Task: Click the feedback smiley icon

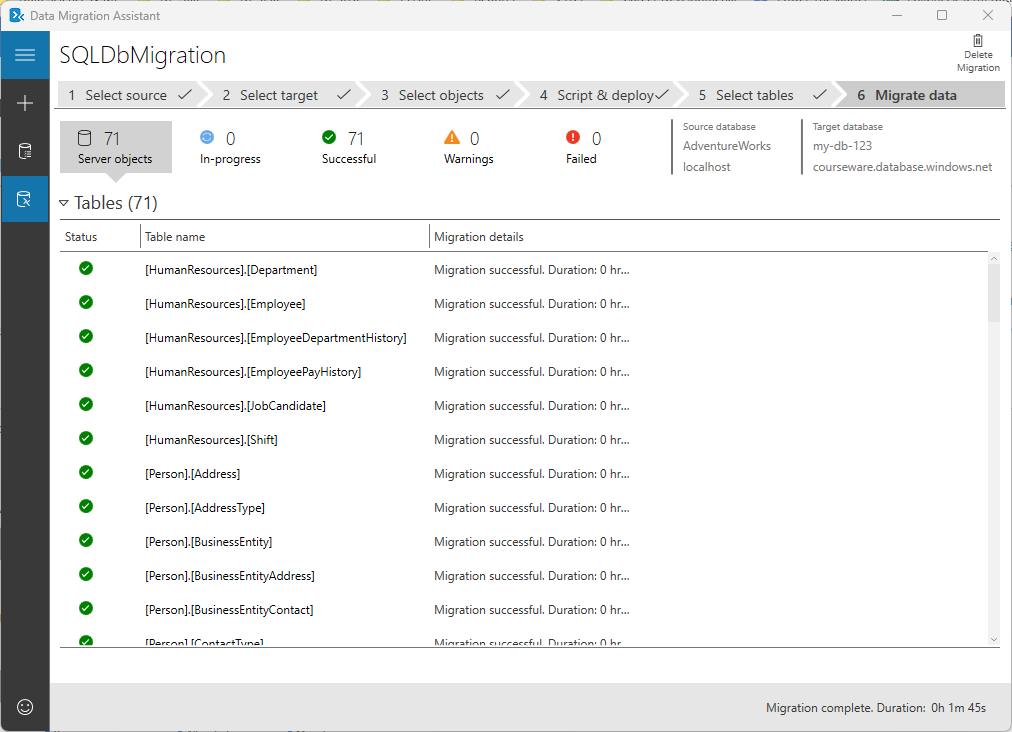Action: pos(25,708)
